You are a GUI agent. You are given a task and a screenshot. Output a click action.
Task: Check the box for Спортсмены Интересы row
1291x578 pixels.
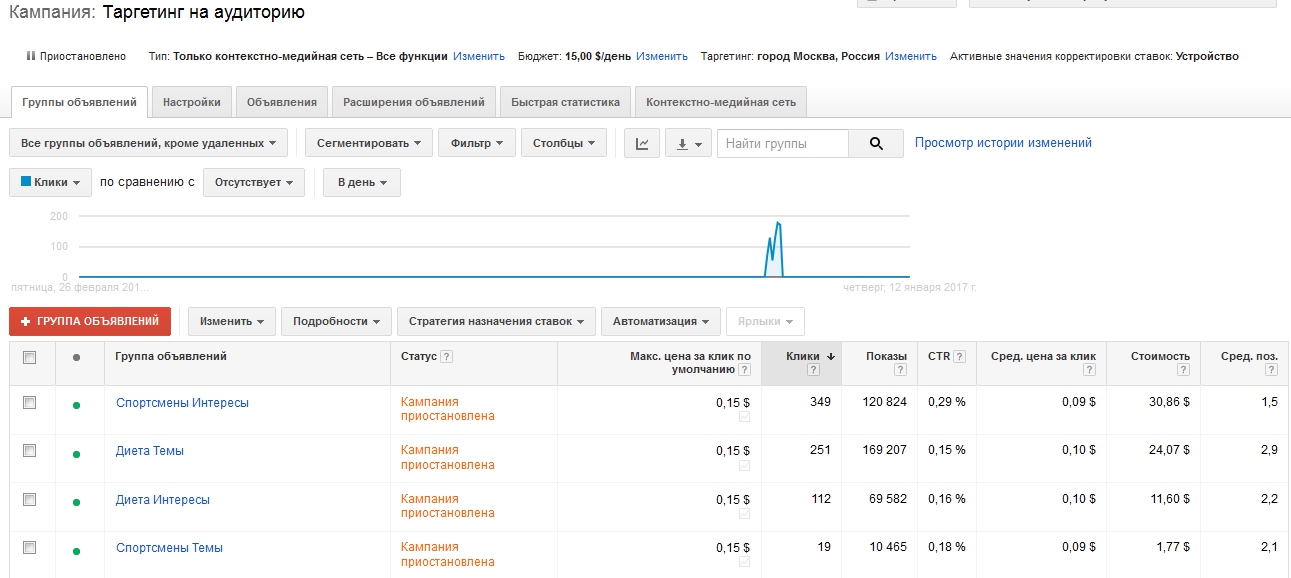[x=30, y=403]
